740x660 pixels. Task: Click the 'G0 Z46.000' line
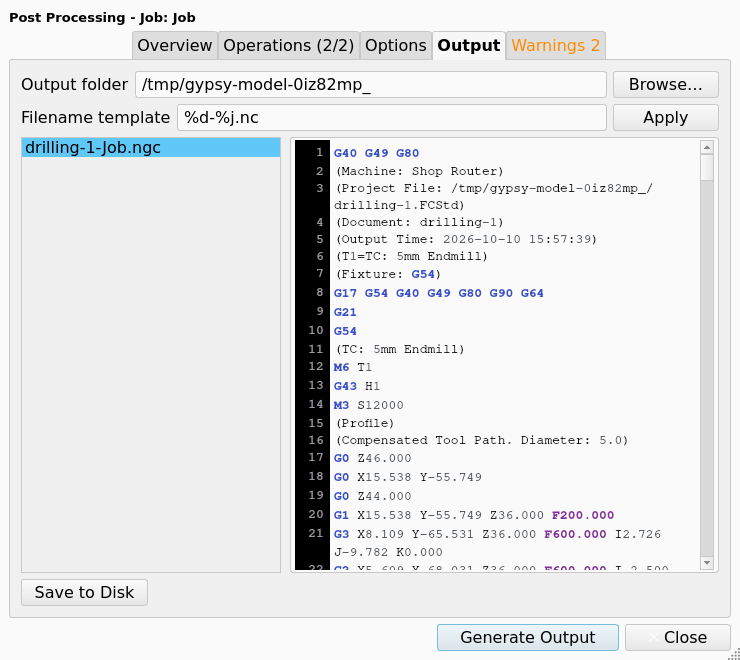click(x=372, y=458)
